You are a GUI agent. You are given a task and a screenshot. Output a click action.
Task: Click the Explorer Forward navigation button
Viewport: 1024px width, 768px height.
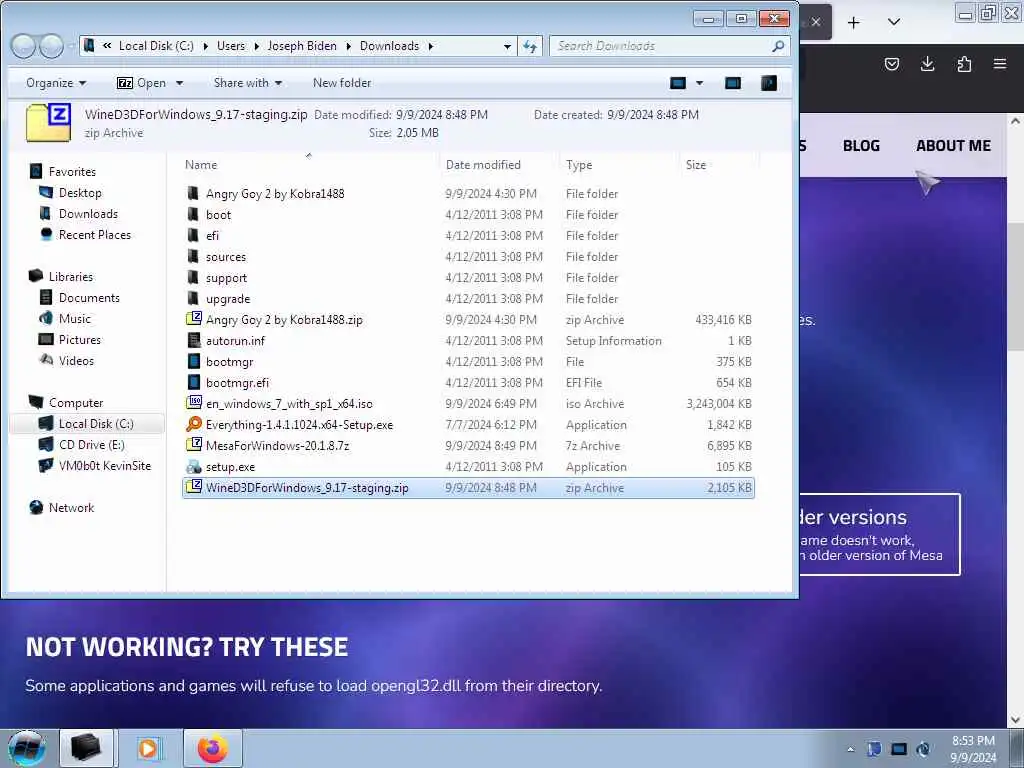point(52,46)
